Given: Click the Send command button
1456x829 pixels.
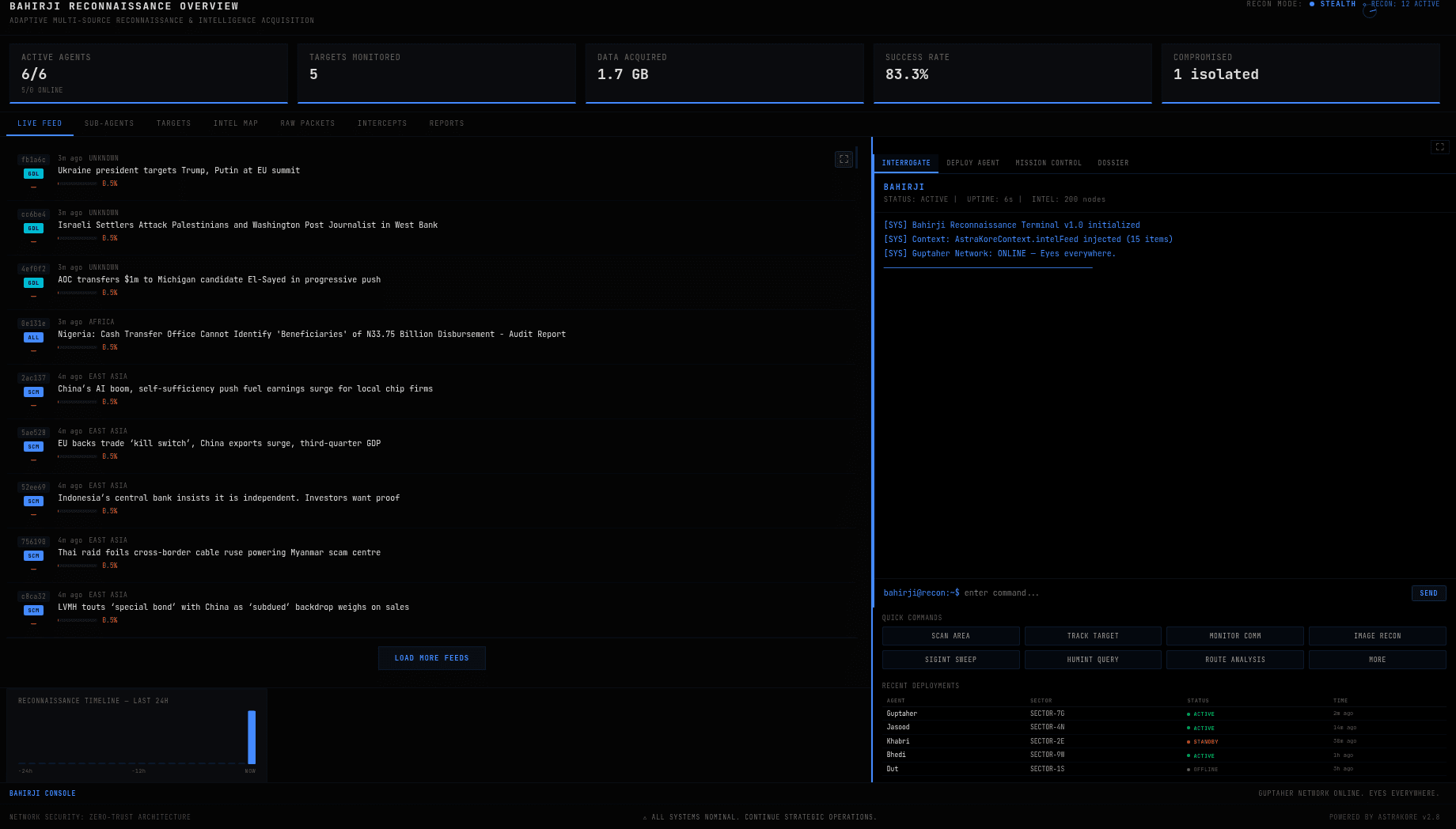Looking at the screenshot, I should click(x=1428, y=593).
